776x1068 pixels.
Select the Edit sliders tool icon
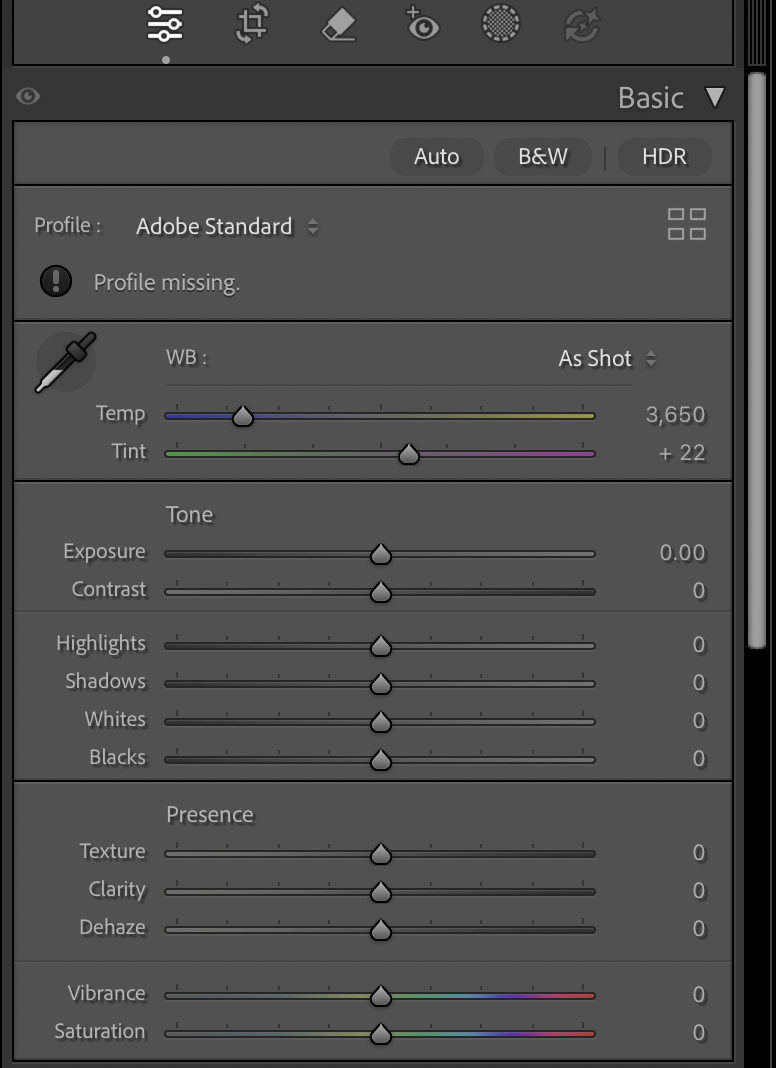tap(165, 24)
